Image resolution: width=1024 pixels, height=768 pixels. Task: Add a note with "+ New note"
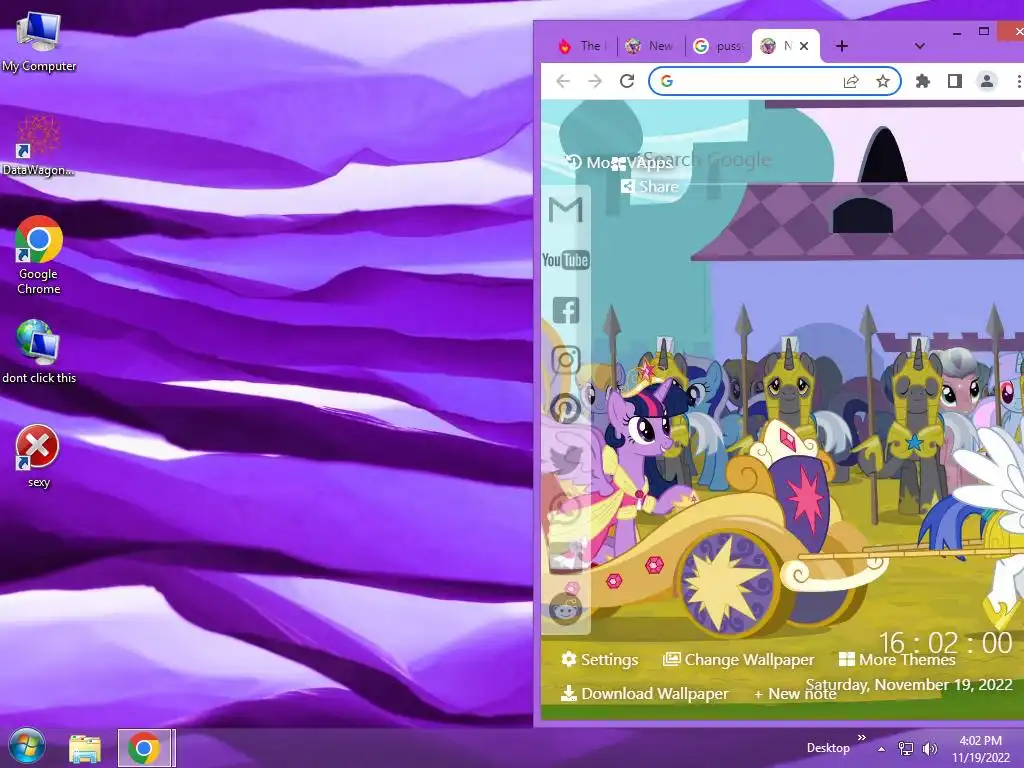tap(795, 694)
